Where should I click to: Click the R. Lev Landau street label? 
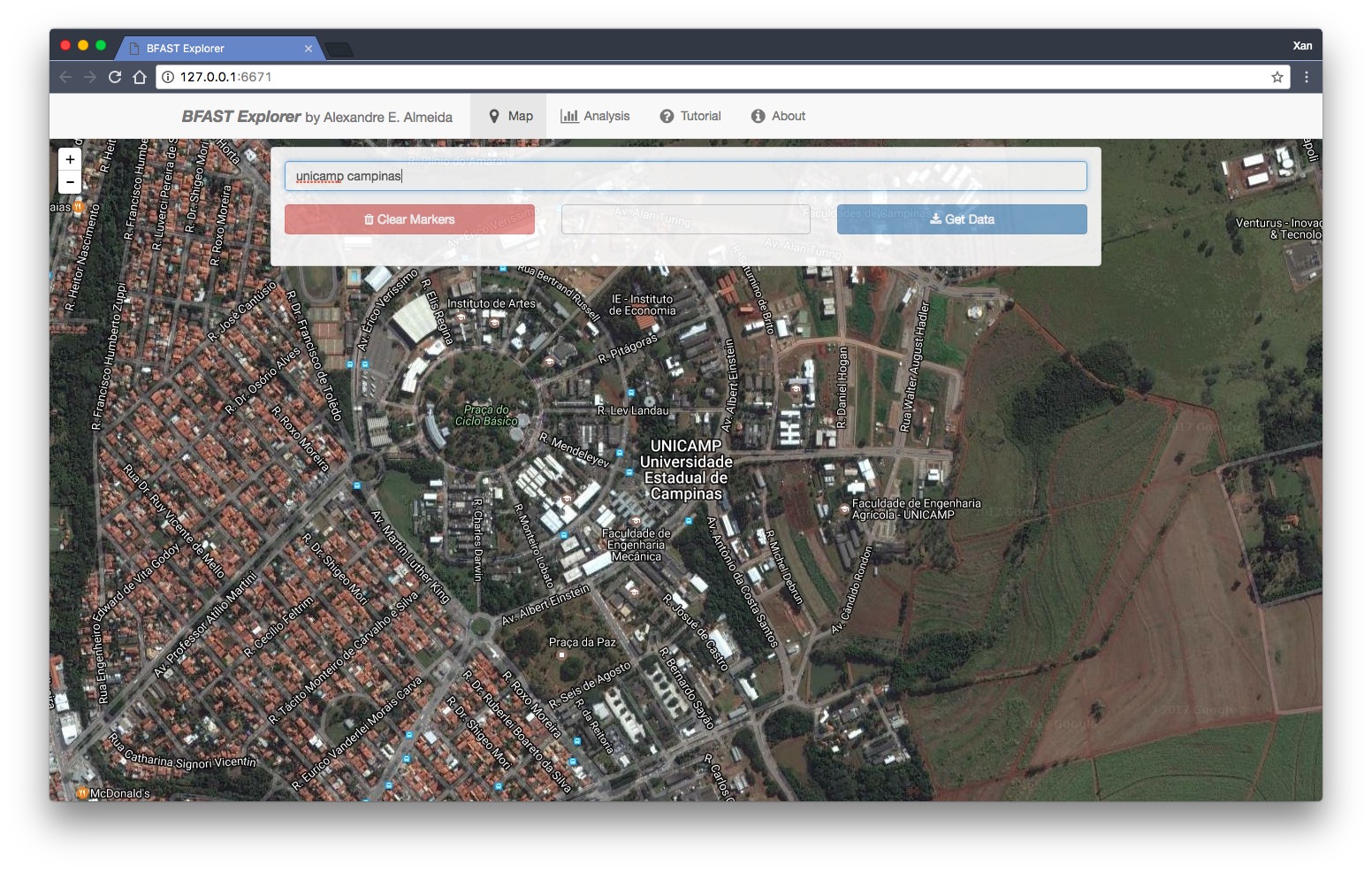[x=633, y=410]
